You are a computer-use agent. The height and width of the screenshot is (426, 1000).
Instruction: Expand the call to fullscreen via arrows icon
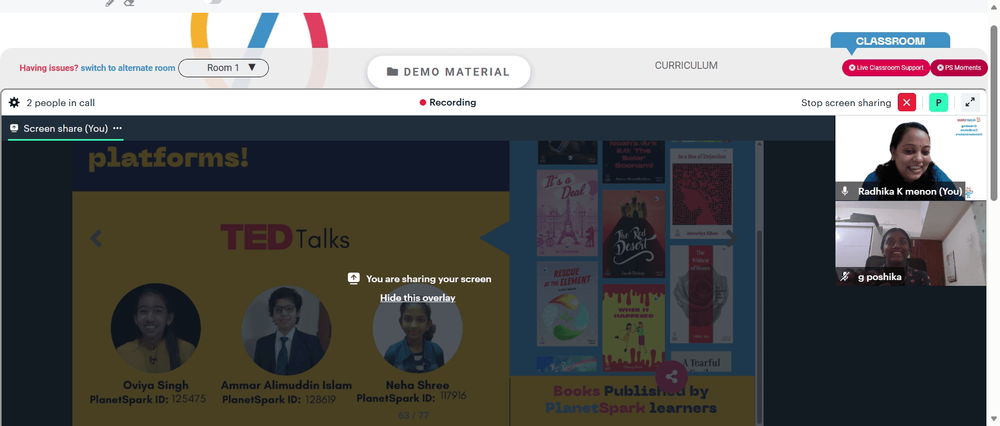tap(970, 103)
